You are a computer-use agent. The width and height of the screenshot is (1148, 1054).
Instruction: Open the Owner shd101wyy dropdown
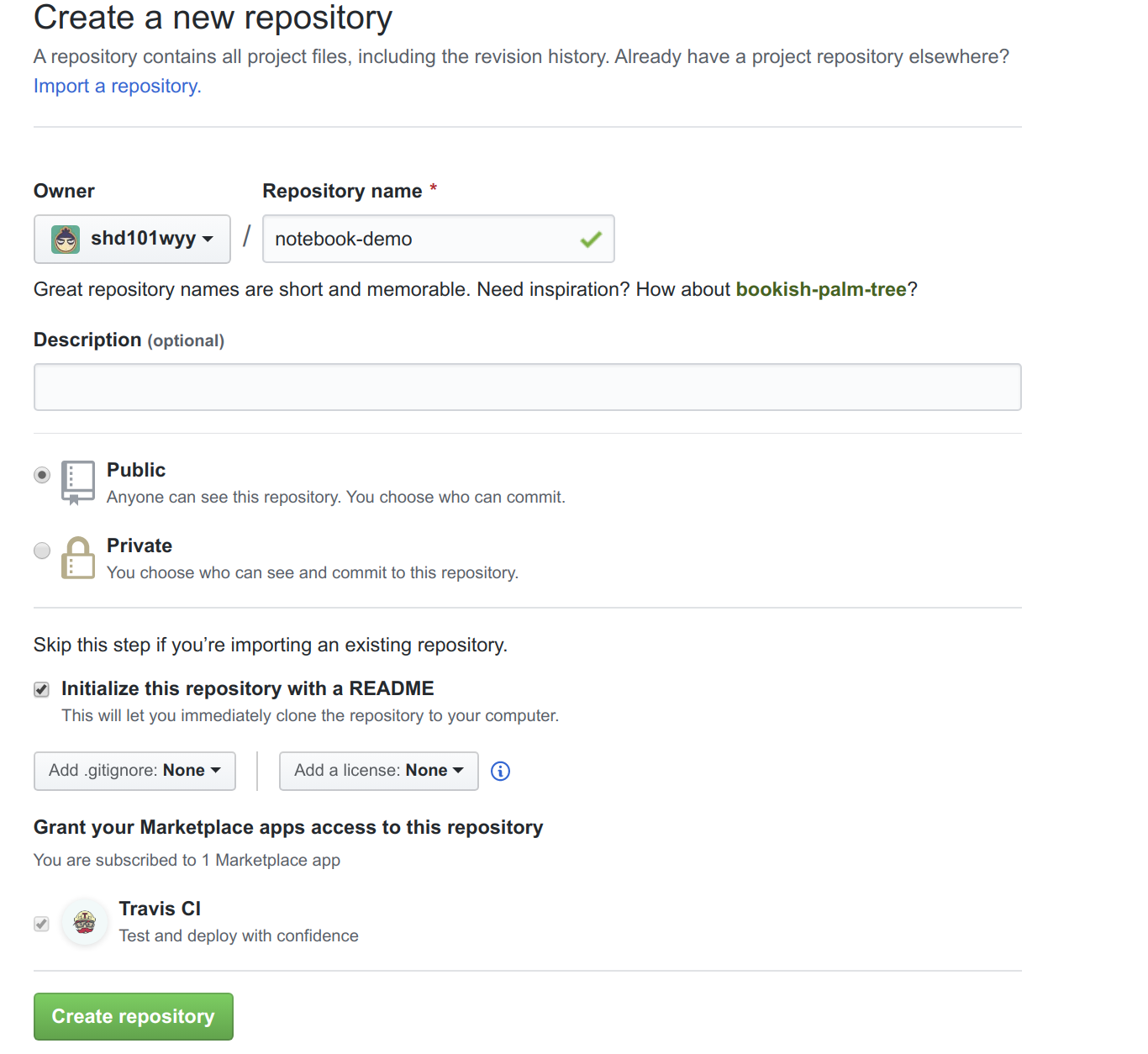point(132,239)
